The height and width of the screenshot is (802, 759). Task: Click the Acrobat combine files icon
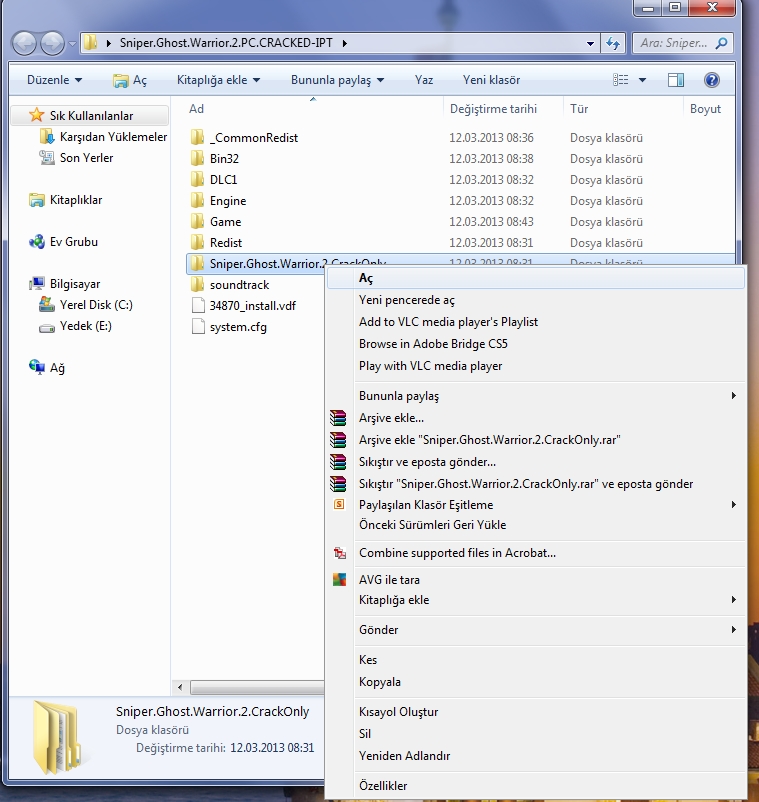pyautogui.click(x=339, y=553)
